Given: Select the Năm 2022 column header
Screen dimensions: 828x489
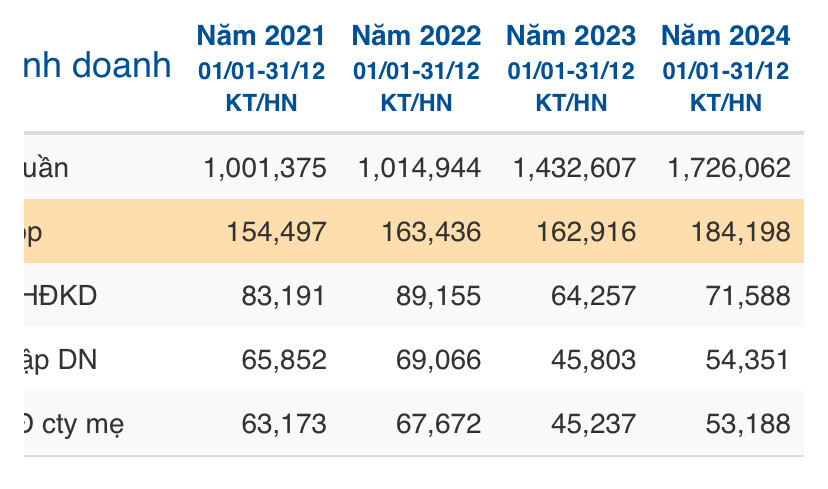Looking at the screenshot, I should pos(416,37).
